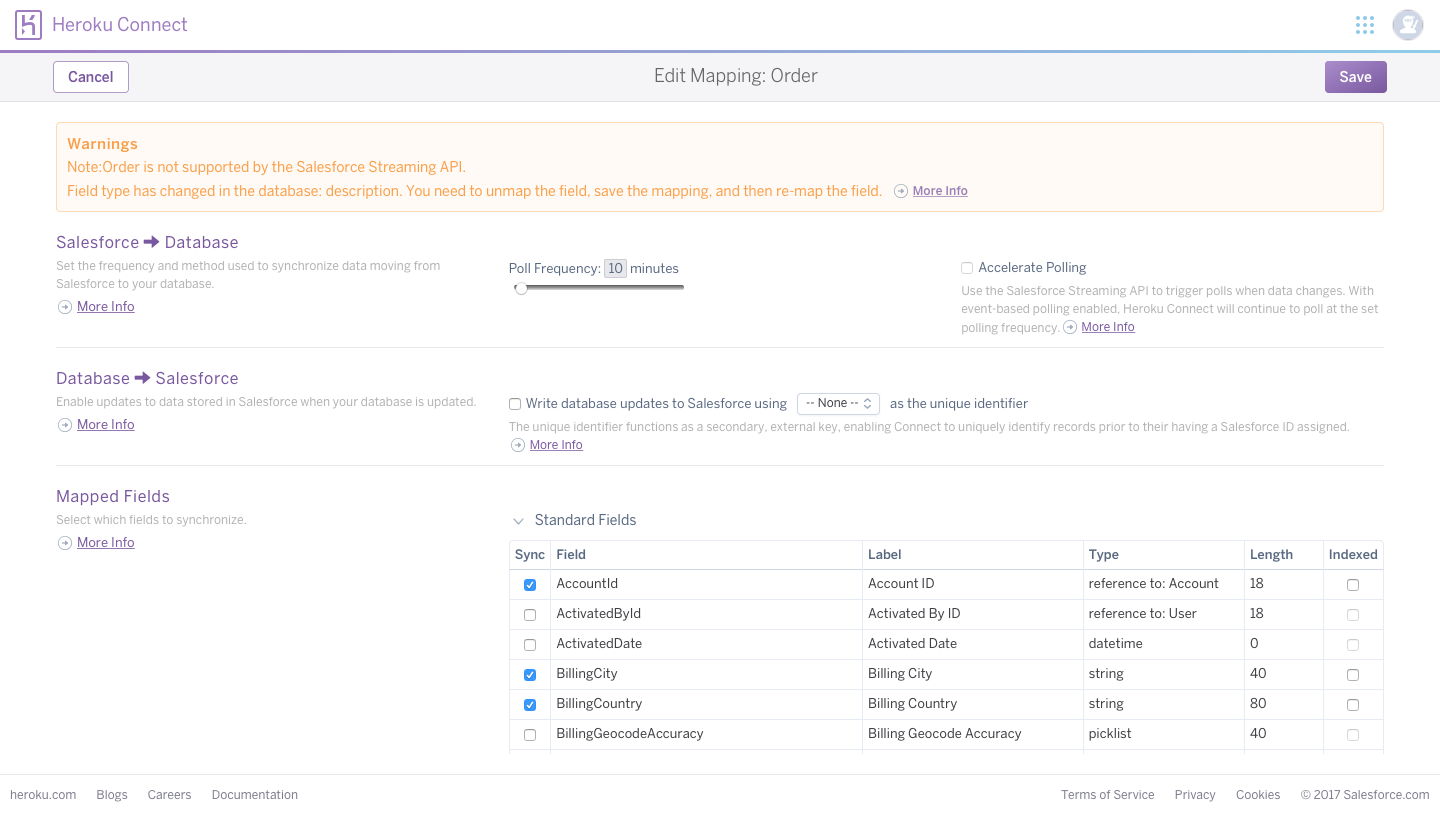Open the unique identifier None dropdown
The image size is (1440, 816).
[x=838, y=404]
